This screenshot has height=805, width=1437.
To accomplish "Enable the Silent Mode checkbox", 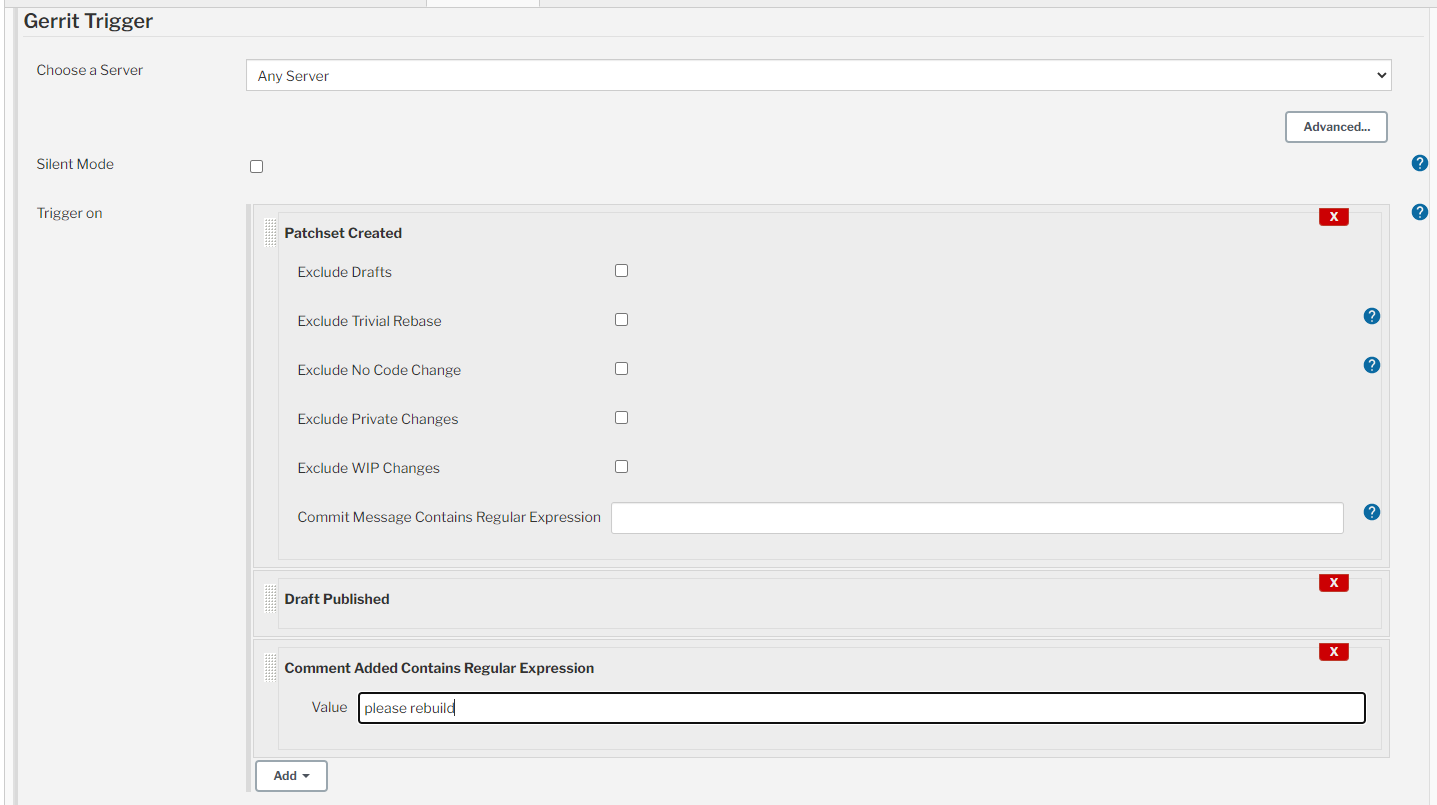I will (257, 167).
